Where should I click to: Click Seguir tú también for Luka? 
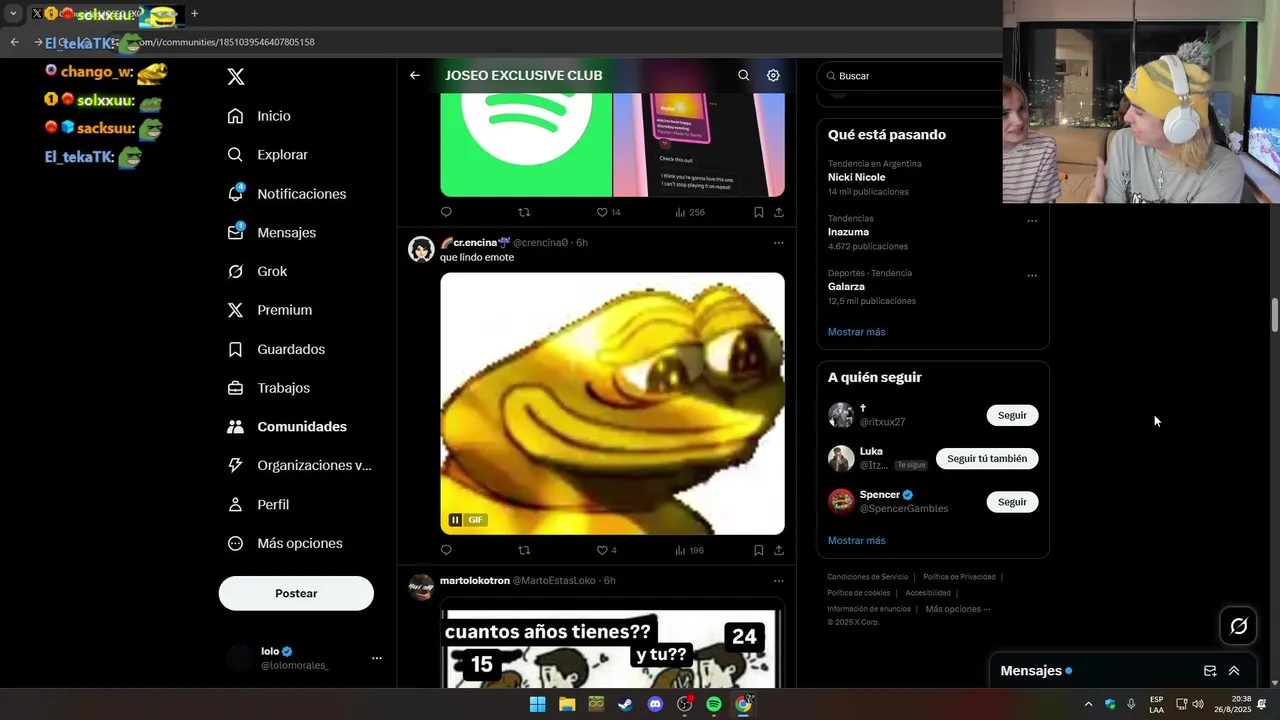[987, 459]
